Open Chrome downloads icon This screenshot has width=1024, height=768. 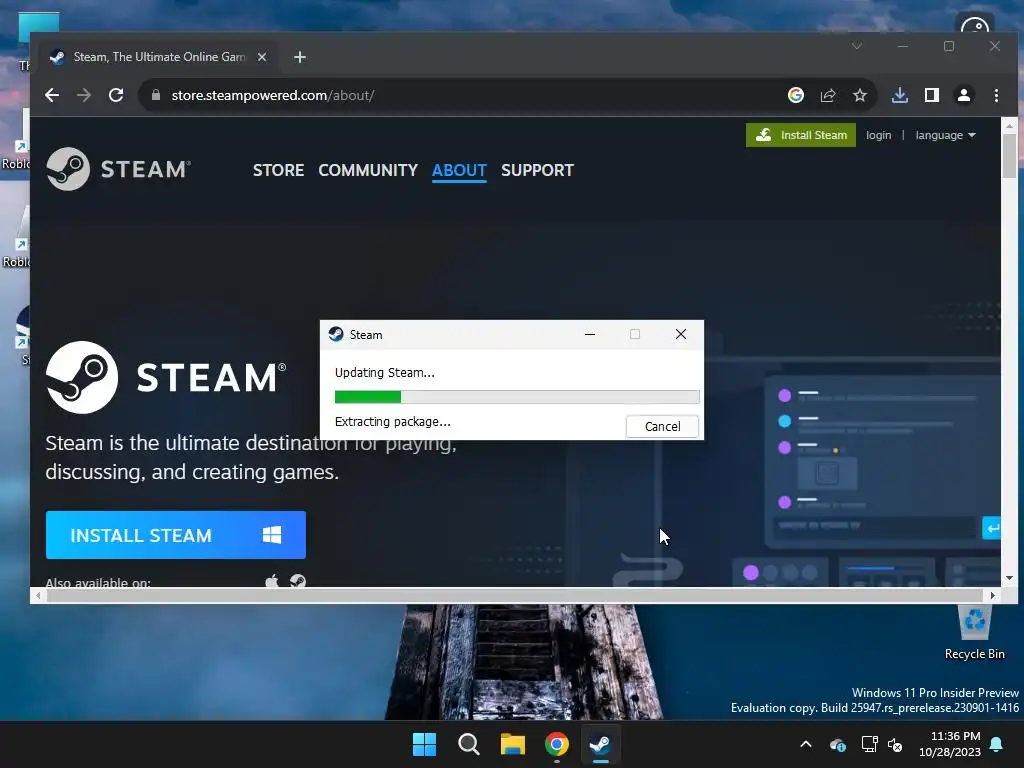coord(900,95)
